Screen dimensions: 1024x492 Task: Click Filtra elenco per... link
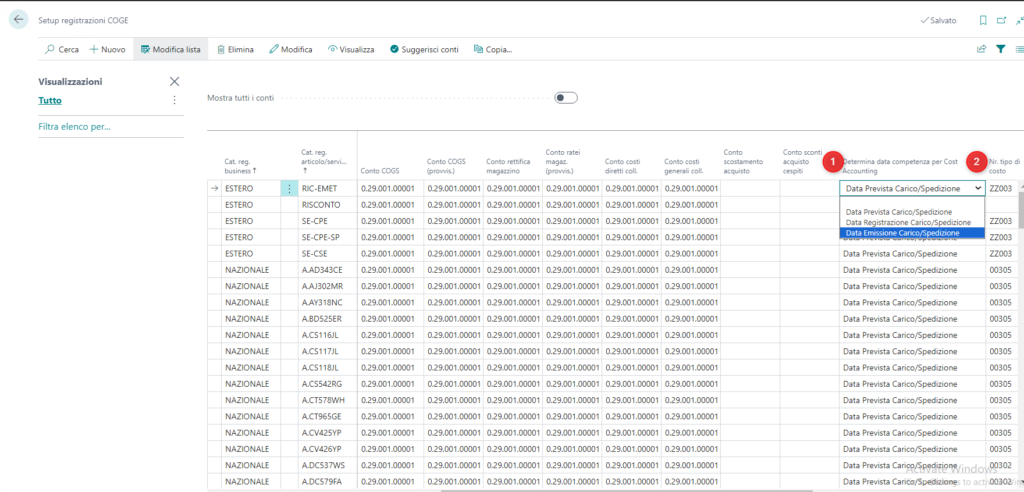click(x=74, y=127)
